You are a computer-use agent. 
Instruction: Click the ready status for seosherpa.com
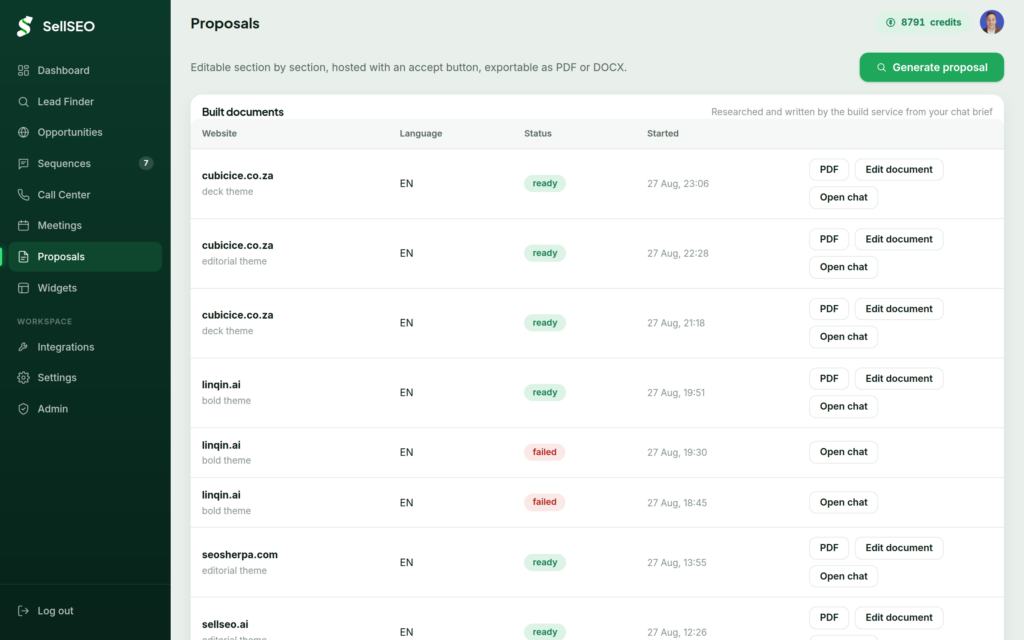coord(545,562)
